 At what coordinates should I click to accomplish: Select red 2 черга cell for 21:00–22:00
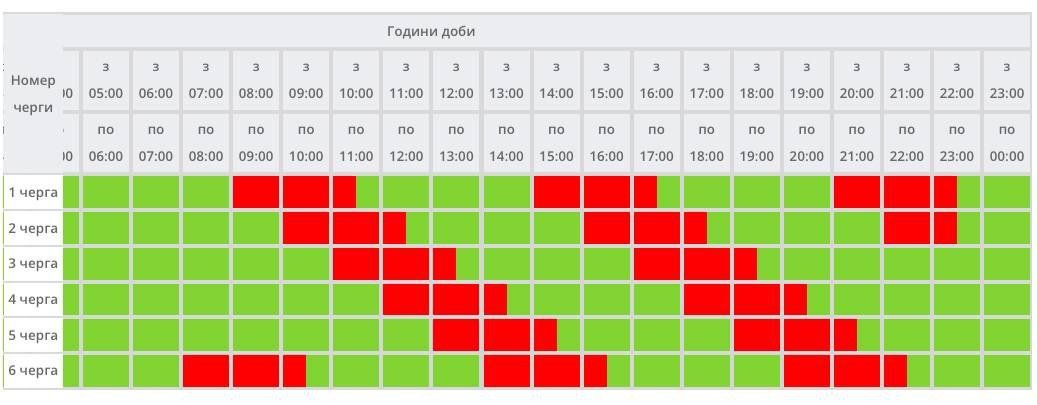click(x=907, y=228)
